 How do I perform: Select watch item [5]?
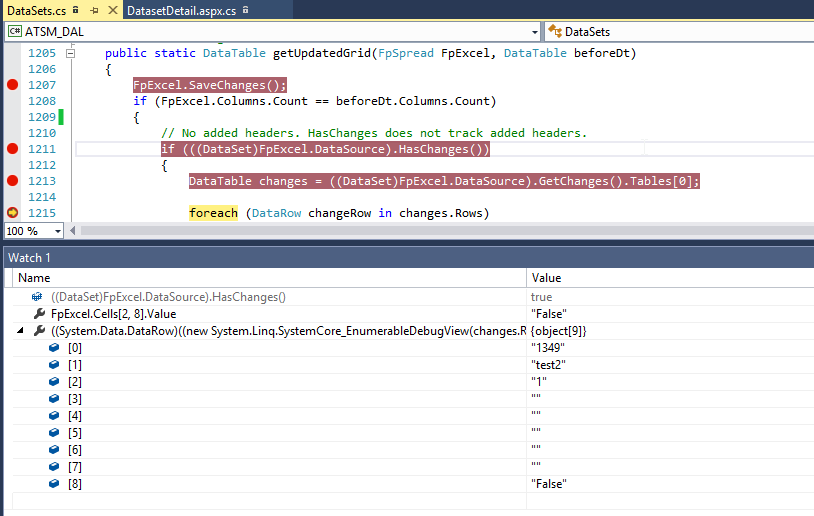point(75,433)
